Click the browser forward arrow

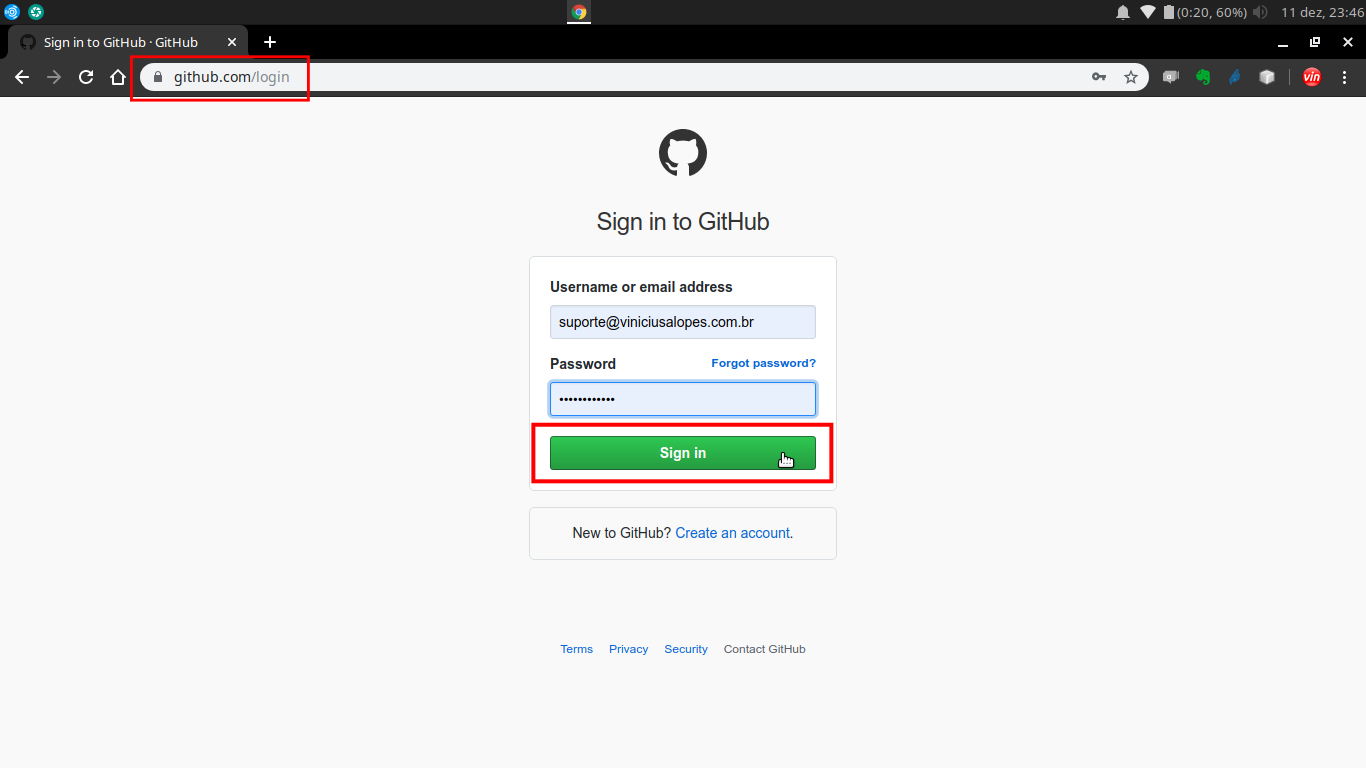(x=54, y=77)
